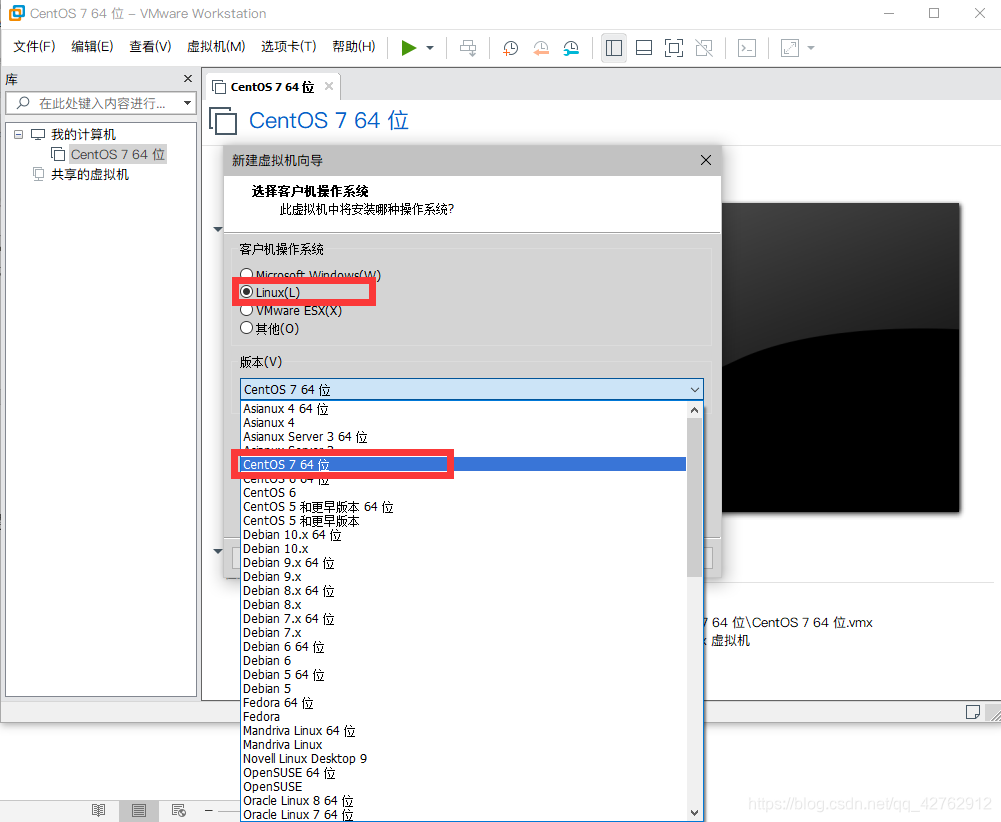Switch to the CentOS 7 64 位 tab
This screenshot has height=822, width=1001.
point(272,87)
